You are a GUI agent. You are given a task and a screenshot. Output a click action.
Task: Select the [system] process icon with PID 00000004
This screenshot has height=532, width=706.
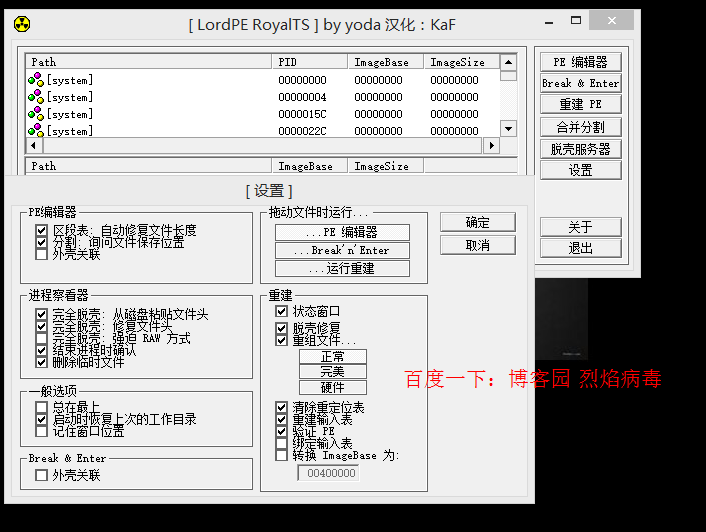pos(36,97)
